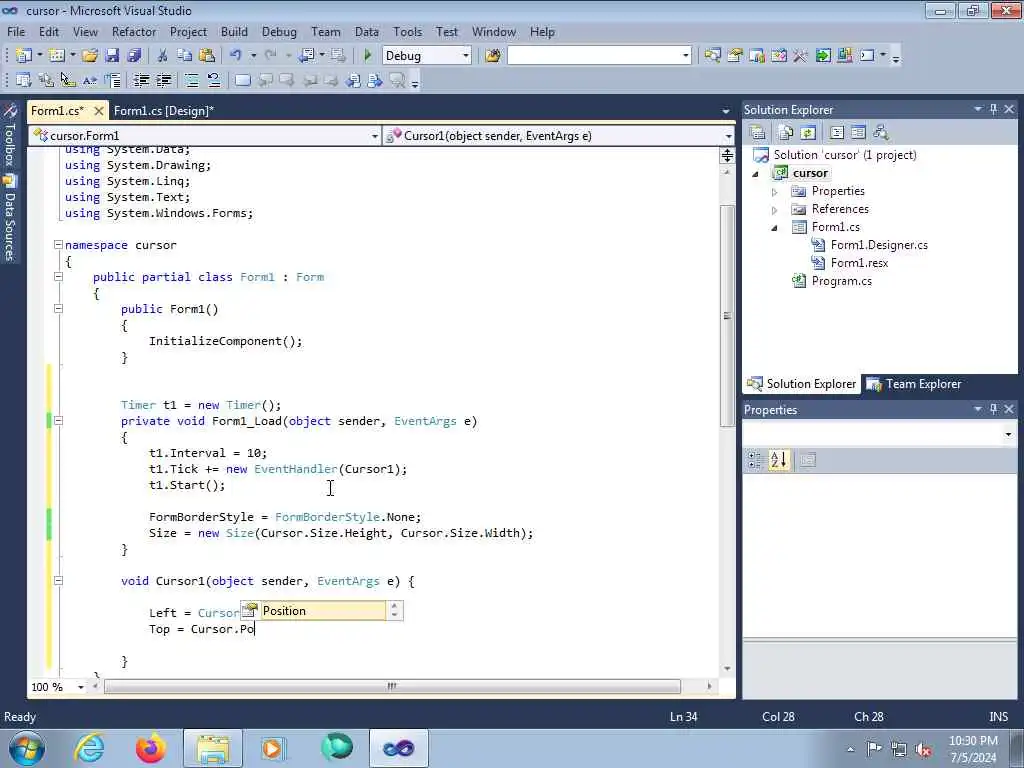This screenshot has width=1024, height=768.
Task: Switch to Form1.cs [Design]* tab
Action: (x=164, y=111)
